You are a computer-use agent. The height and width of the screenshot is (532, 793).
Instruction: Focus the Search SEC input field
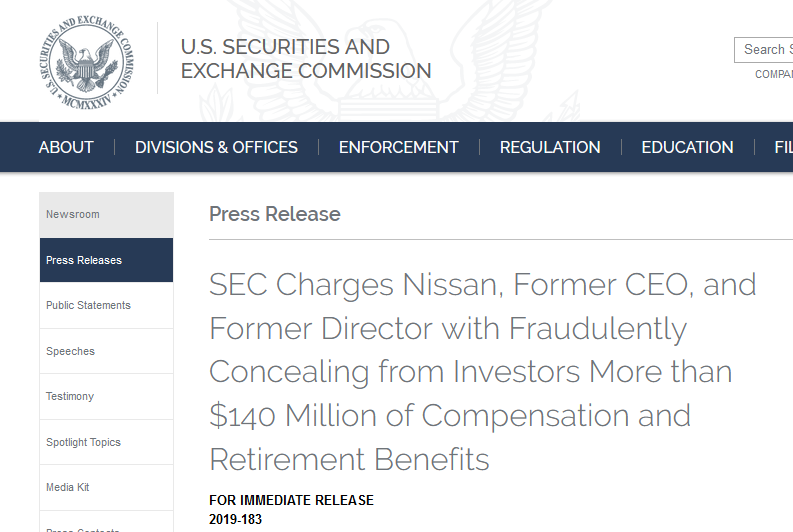766,49
